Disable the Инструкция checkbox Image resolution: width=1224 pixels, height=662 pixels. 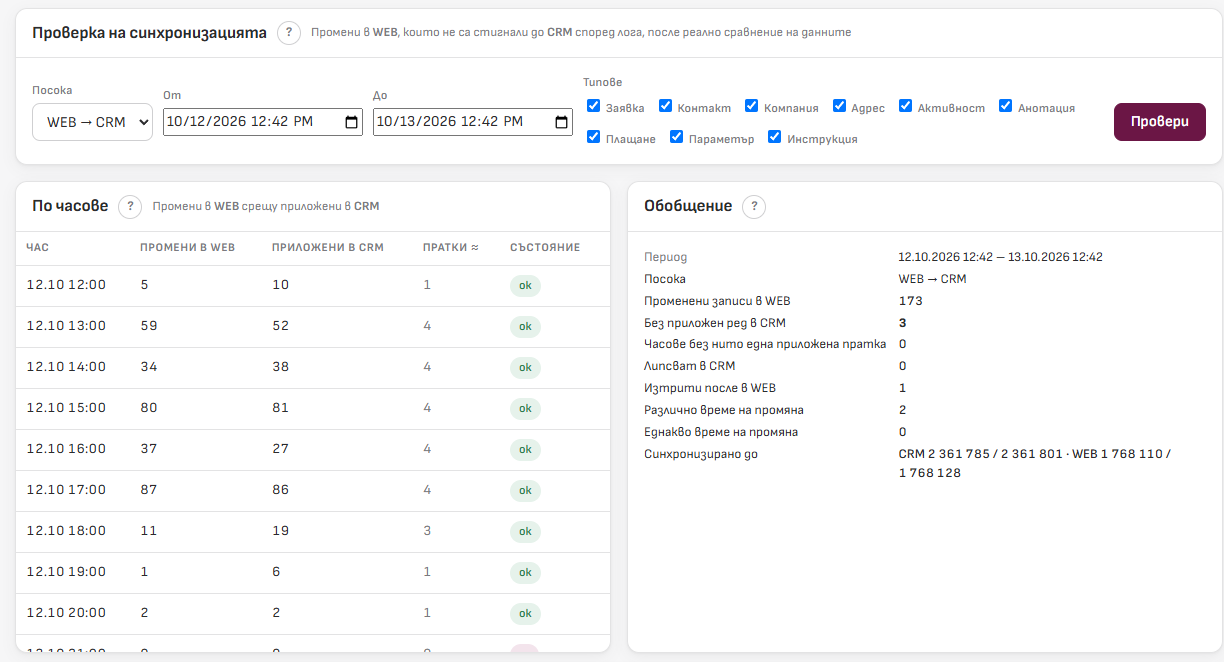click(775, 137)
